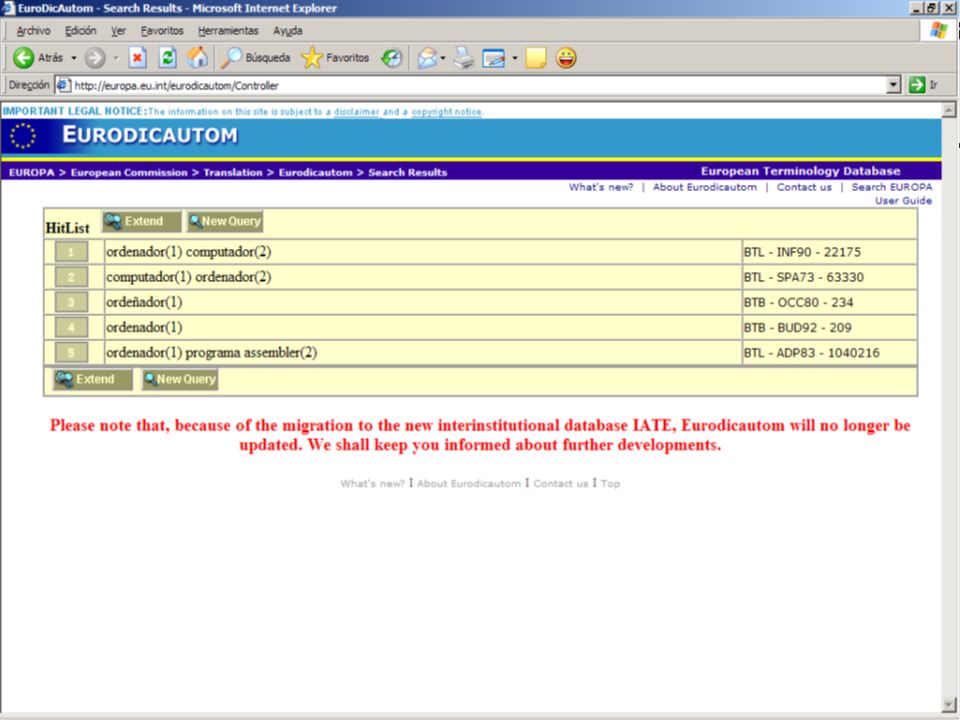The image size is (960, 720).
Task: Go to Eurodicautom breadcrumb link
Action: [x=315, y=173]
